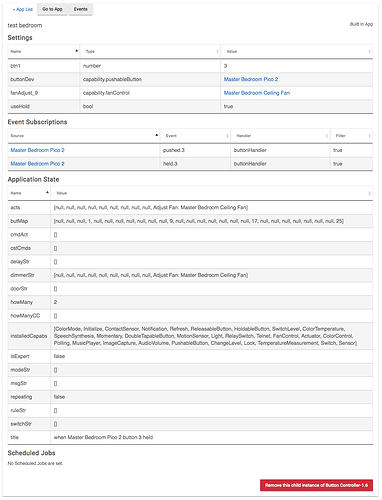Open Master Bedroom Pico 2 settings link
Screen dimensions: 382x500
point(251,79)
